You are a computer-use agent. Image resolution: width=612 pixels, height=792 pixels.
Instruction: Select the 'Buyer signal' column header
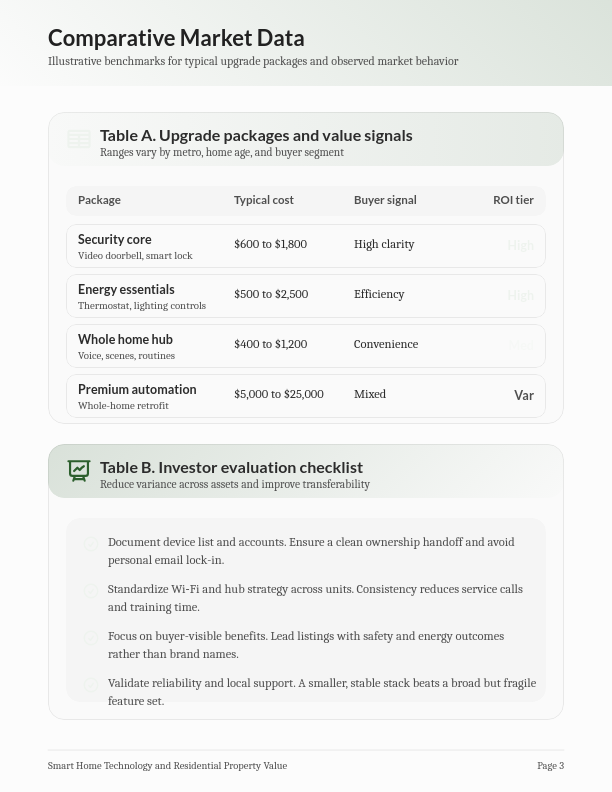click(385, 200)
